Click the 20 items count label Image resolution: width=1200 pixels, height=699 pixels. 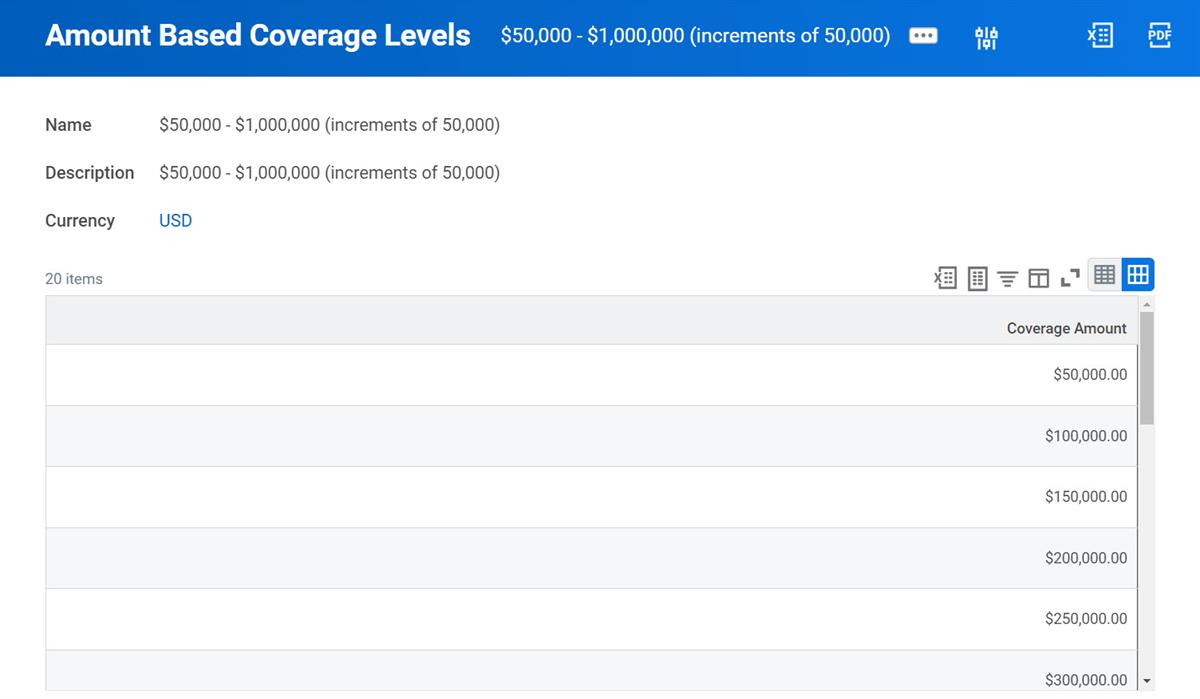tap(74, 278)
